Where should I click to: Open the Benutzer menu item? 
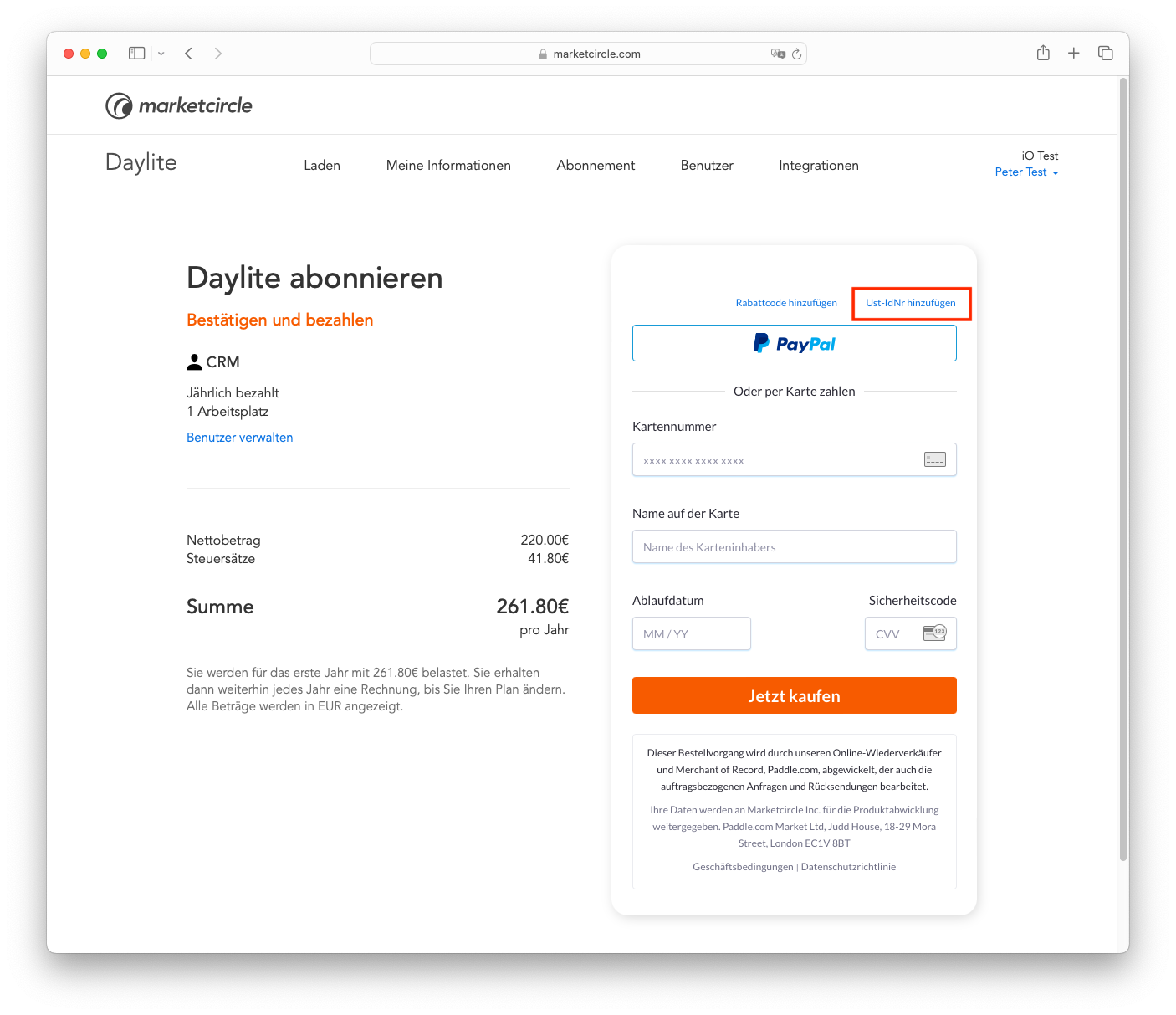tap(707, 166)
